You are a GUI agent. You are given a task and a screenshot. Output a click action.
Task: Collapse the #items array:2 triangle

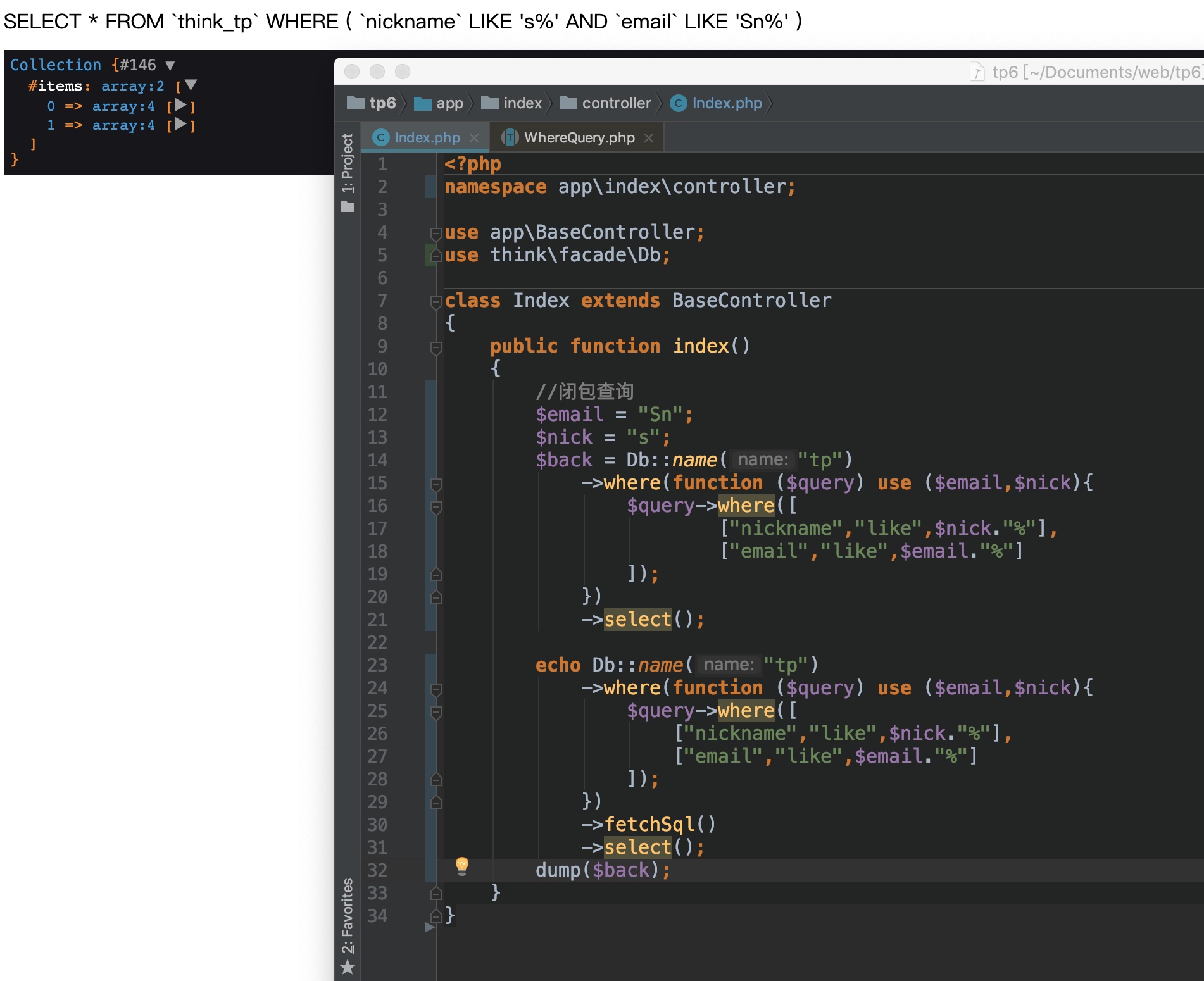coord(191,85)
